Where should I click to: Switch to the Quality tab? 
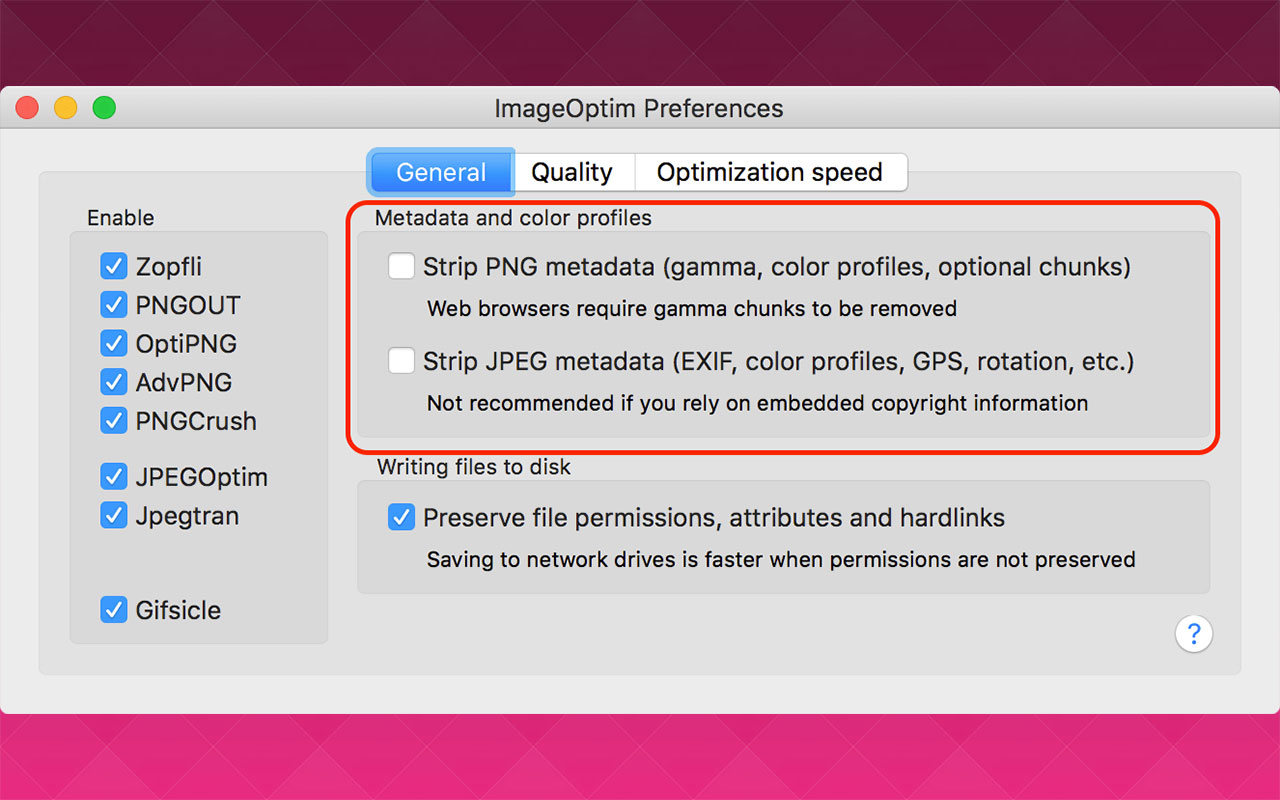[x=573, y=172]
